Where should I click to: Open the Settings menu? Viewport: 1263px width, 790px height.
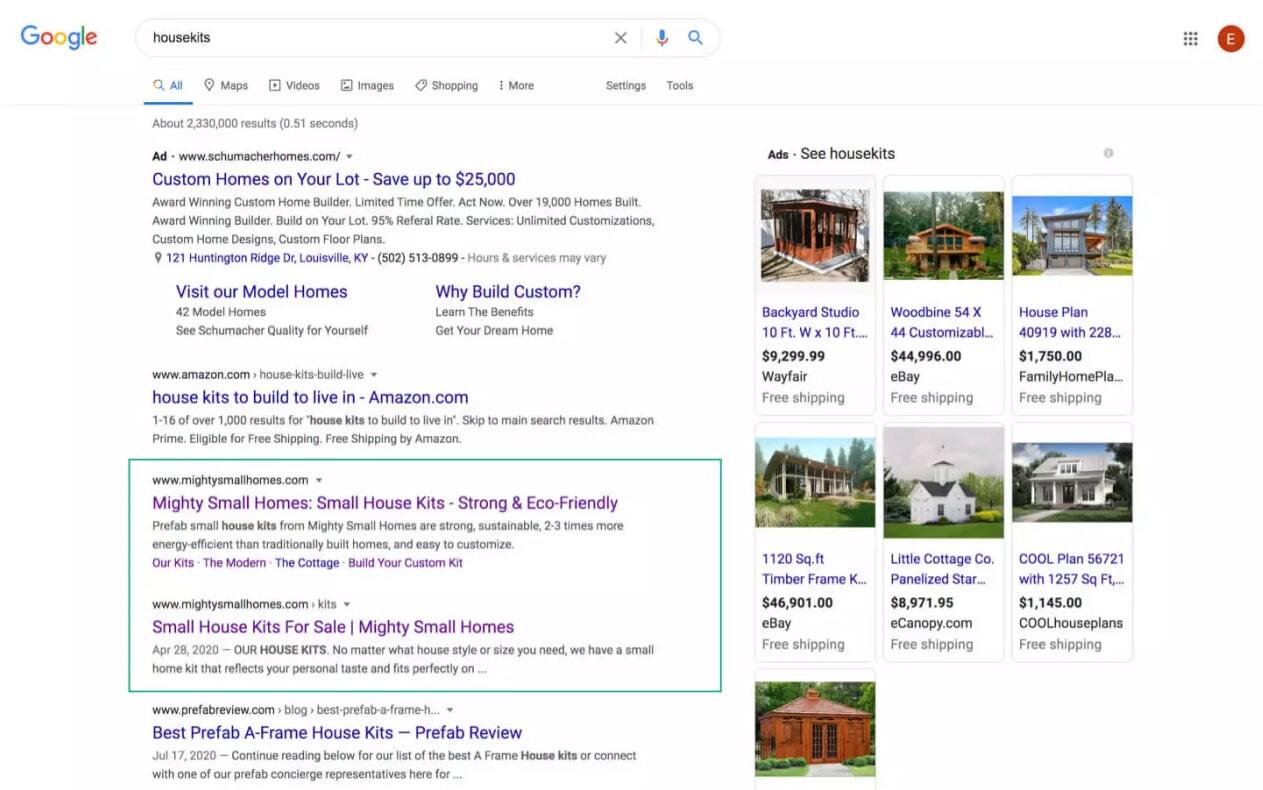(x=626, y=86)
